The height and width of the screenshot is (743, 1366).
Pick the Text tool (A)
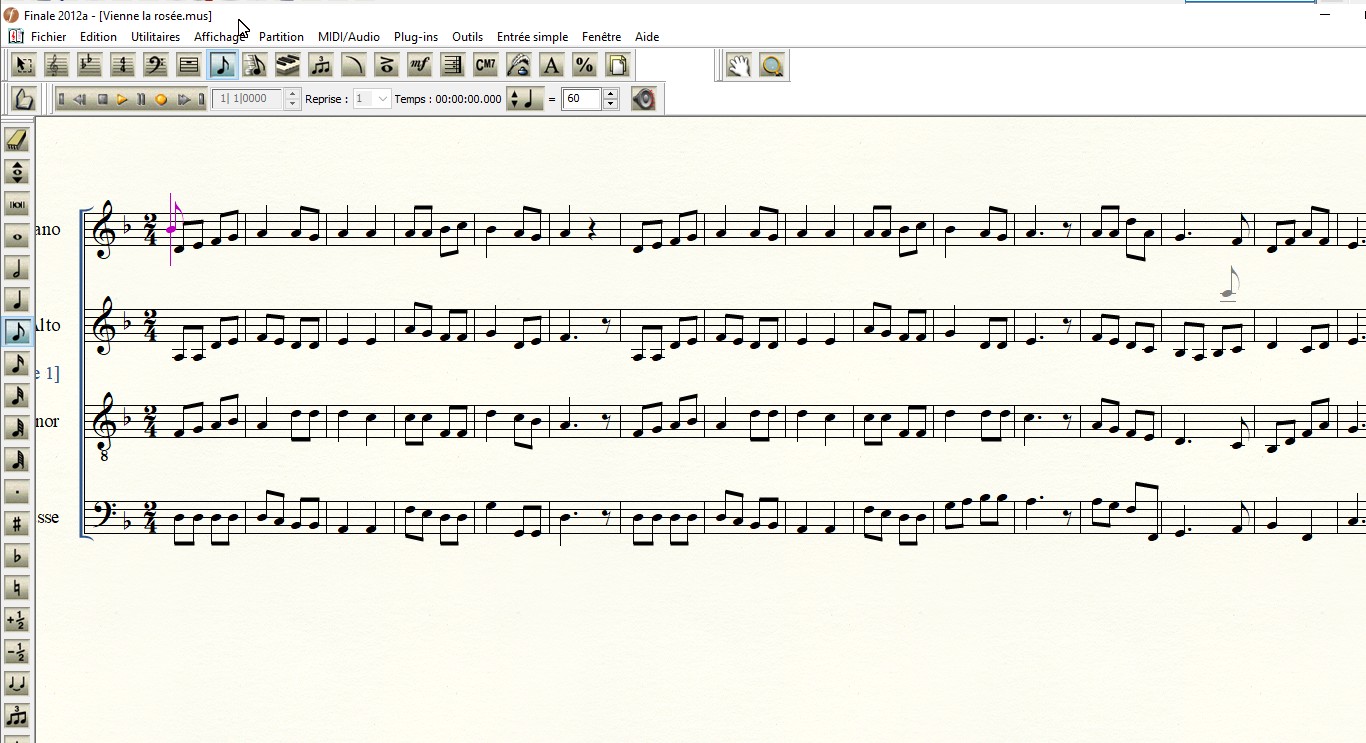tap(551, 65)
